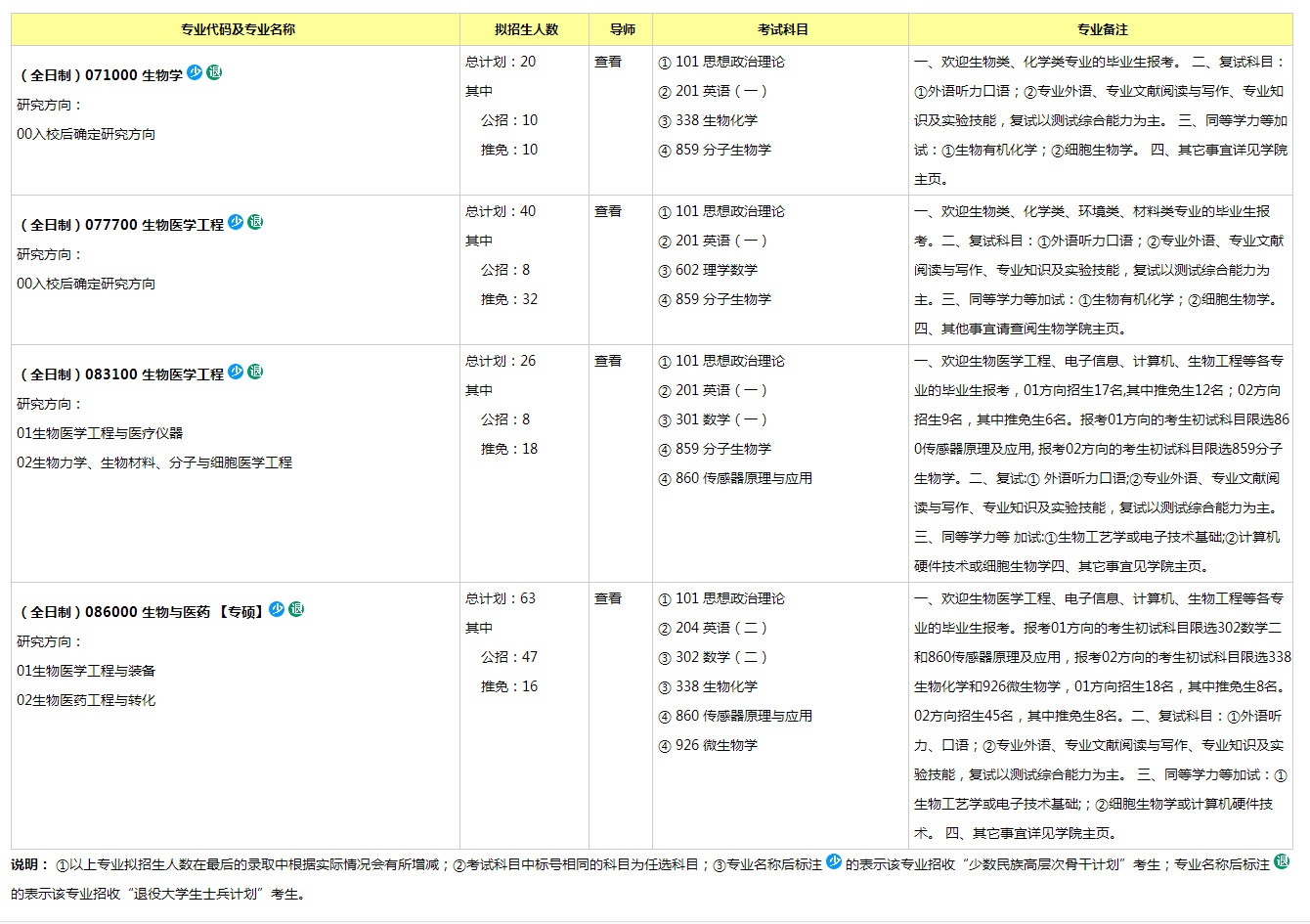Viewport: 1310px width, 924px height.
Task: View advisors via 查看 for 086000 生物与医药
Action: point(608,598)
